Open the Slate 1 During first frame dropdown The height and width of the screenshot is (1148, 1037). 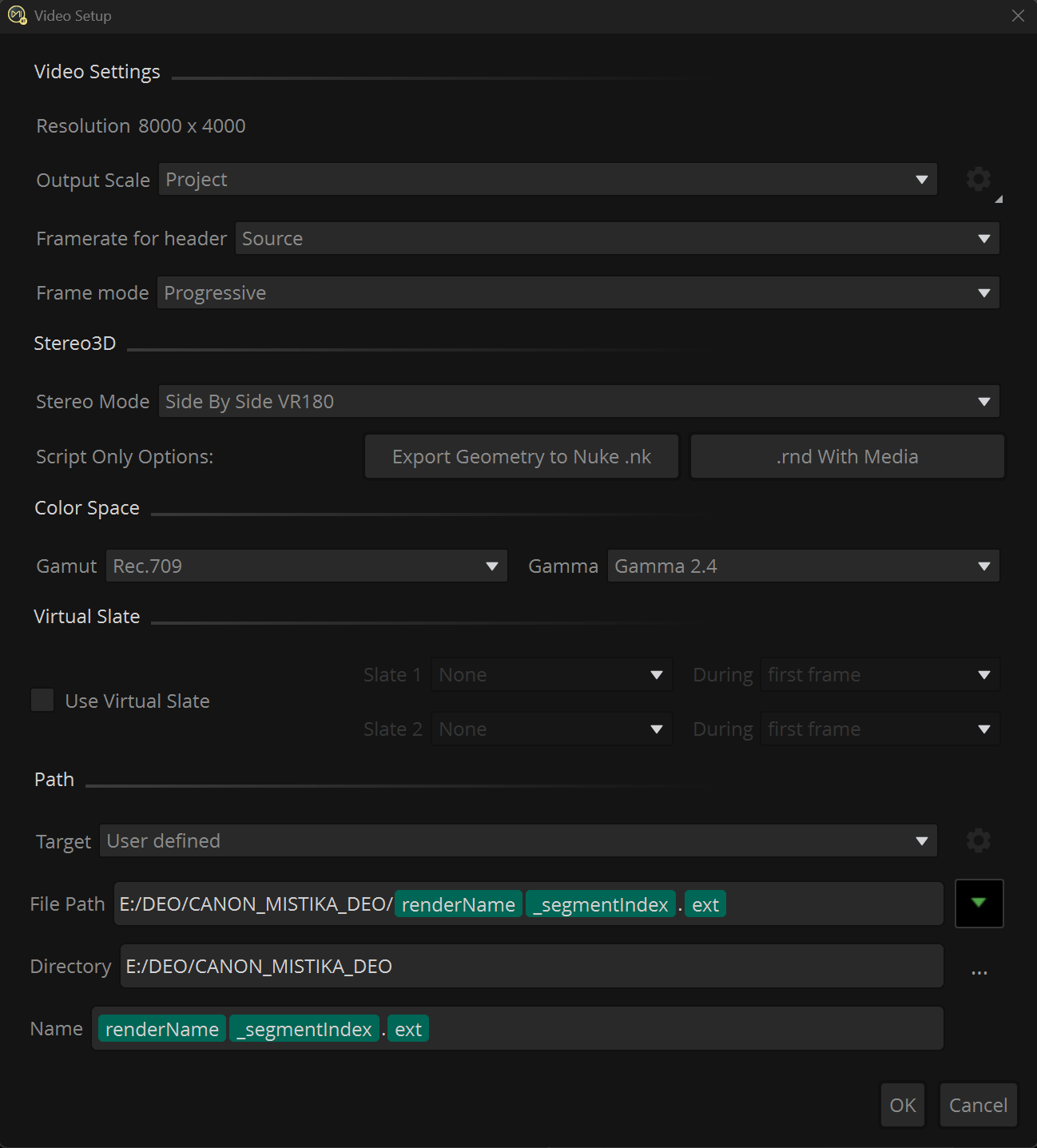coord(880,674)
